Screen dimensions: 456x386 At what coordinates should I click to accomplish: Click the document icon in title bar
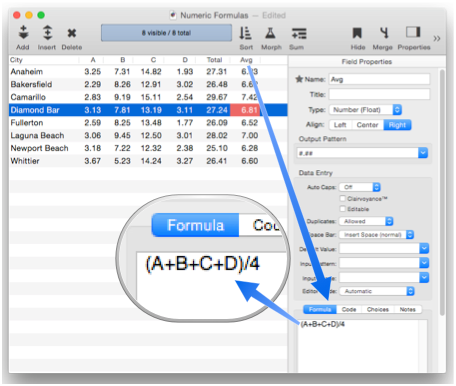tap(173, 15)
